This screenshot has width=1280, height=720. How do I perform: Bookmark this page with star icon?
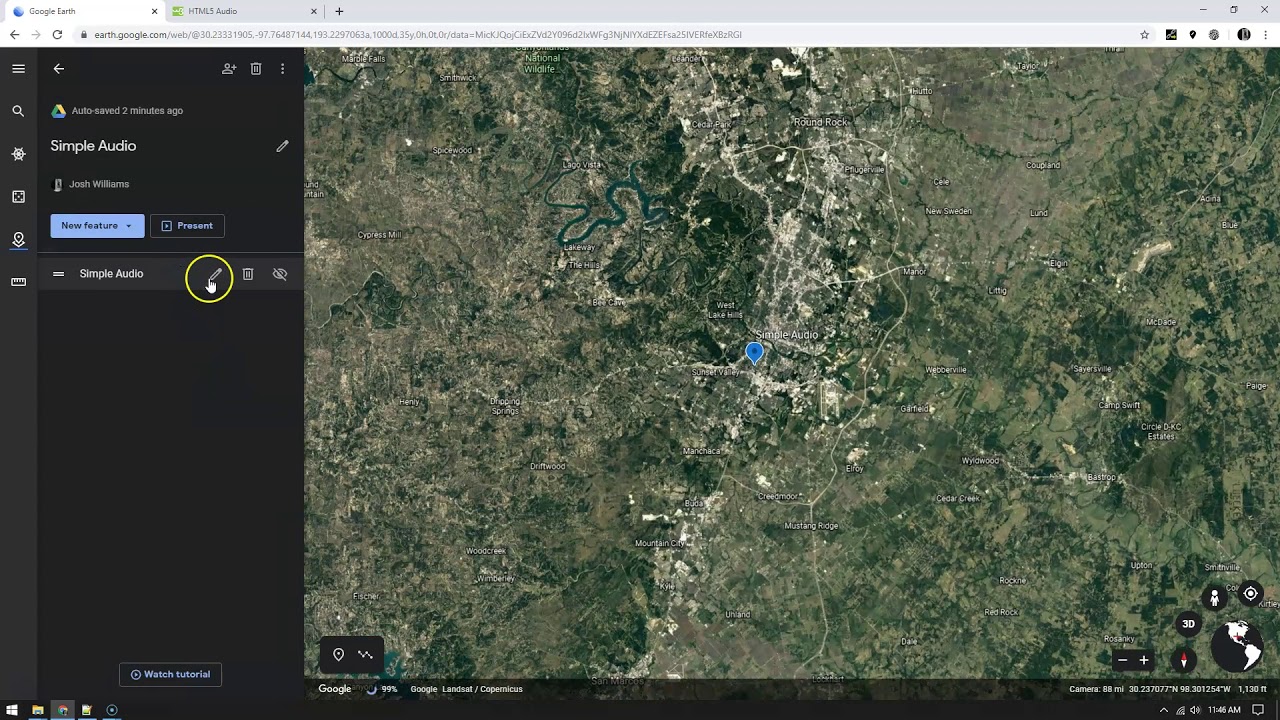(x=1145, y=34)
